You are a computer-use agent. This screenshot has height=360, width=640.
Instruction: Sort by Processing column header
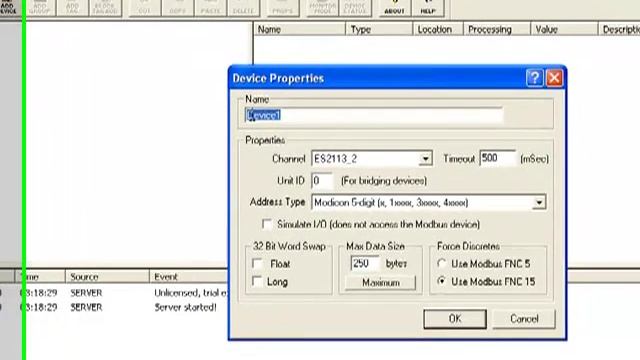(497, 29)
